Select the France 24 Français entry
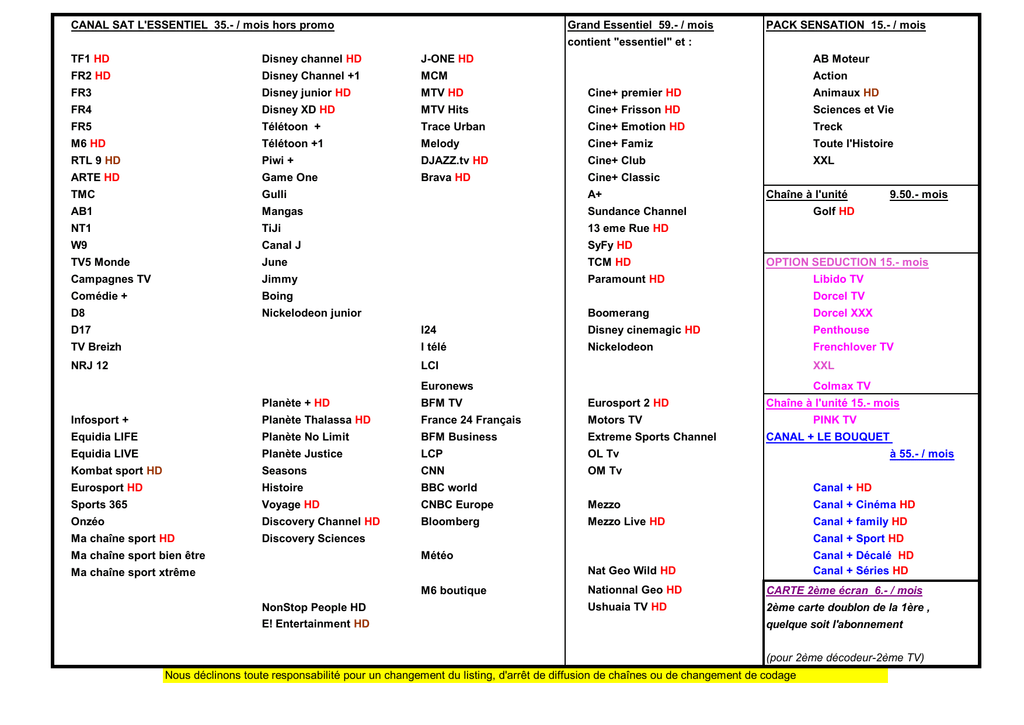Image resolution: width=1024 pixels, height=725 pixels. coord(470,420)
